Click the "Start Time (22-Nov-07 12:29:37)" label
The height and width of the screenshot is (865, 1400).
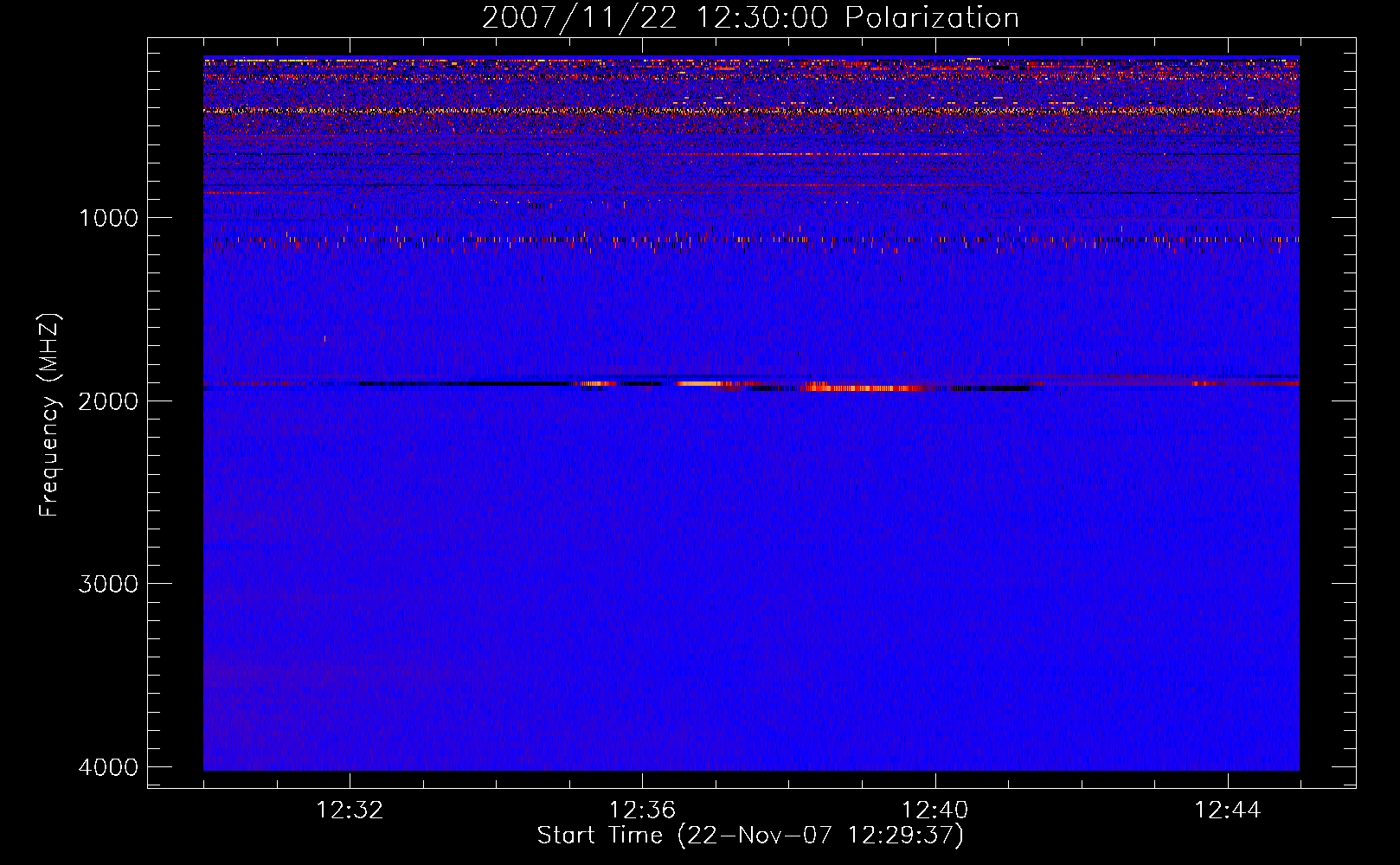(750, 836)
